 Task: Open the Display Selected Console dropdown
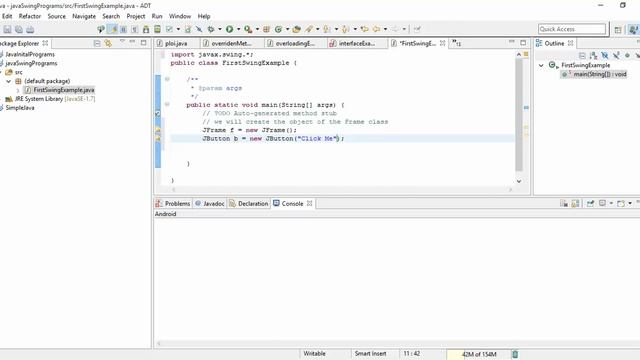tap(611, 203)
